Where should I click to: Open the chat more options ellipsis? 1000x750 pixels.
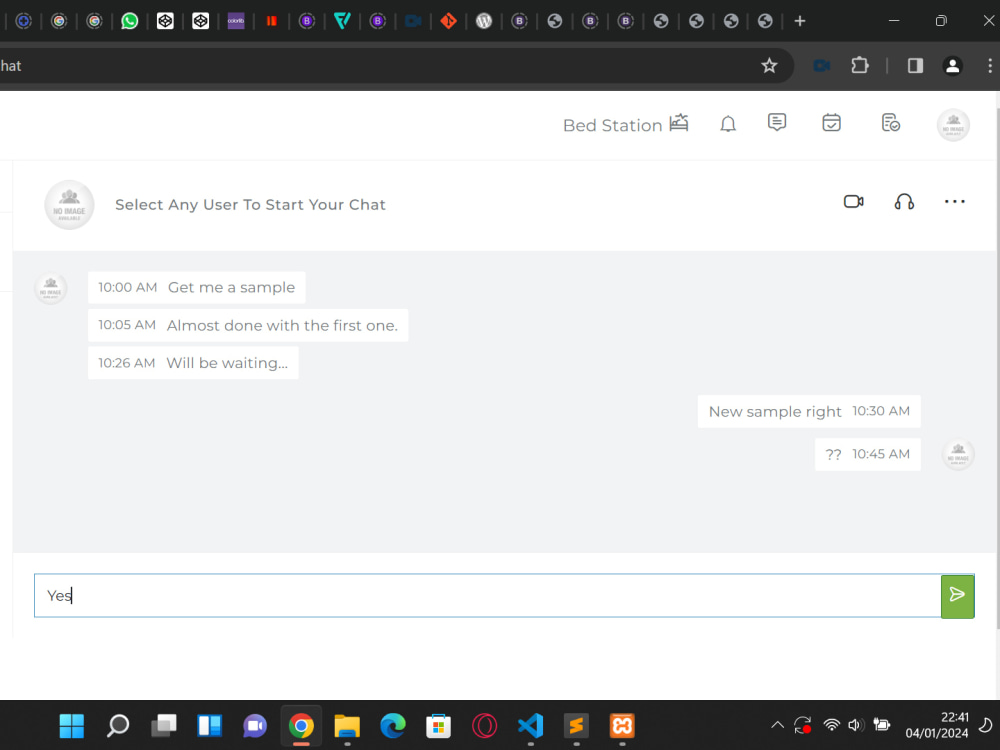(x=954, y=202)
